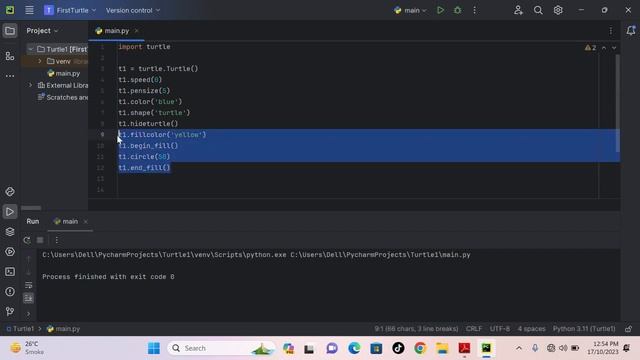Change the 4 spaces indent setting

531,329
